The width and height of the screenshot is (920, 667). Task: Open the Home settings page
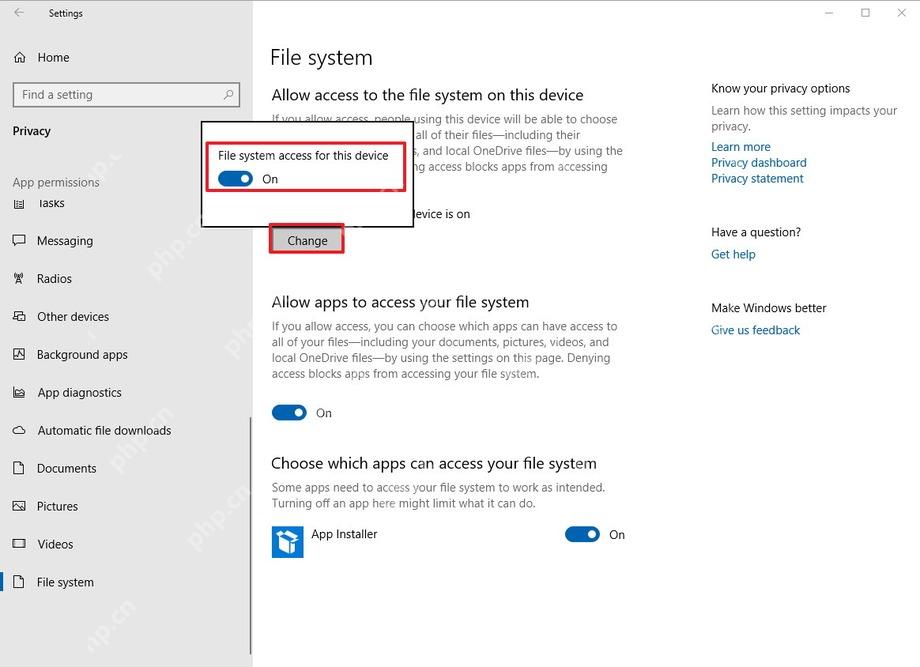(53, 57)
